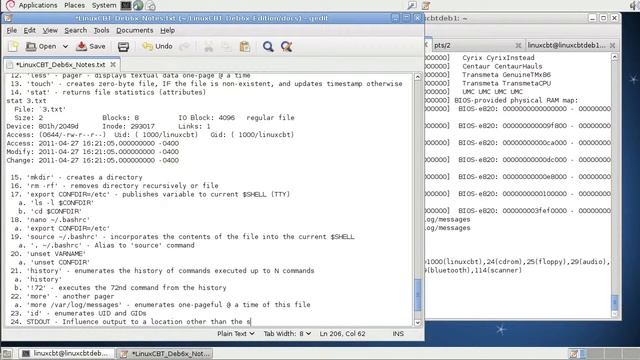The height and width of the screenshot is (360, 640).
Task: Click the Print icon in toolbar
Action: pyautogui.click(x=123, y=47)
